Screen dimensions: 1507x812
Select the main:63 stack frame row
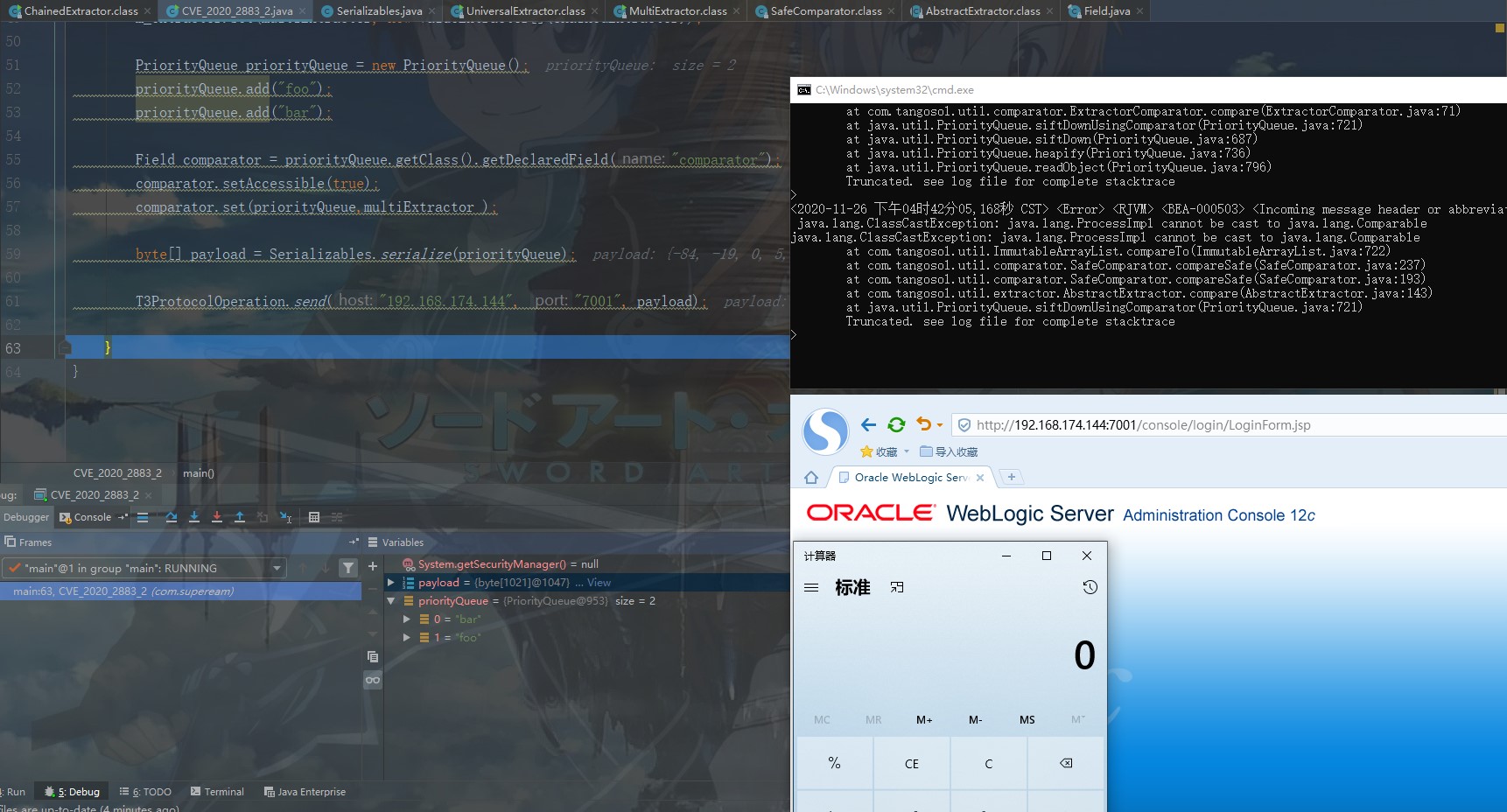coord(181,591)
